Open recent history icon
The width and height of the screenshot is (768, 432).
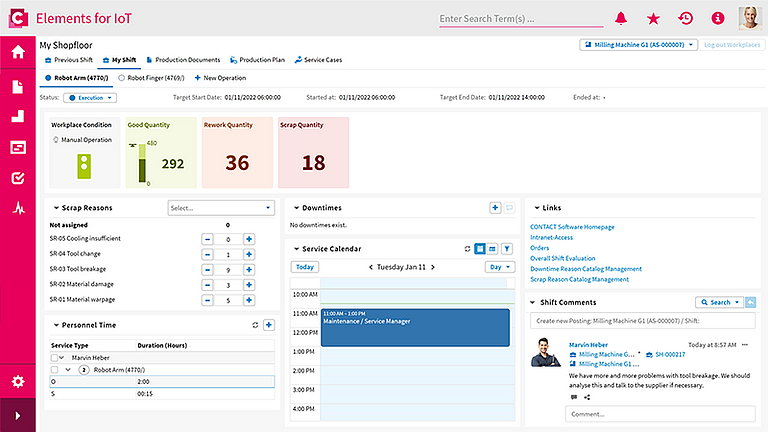(x=685, y=18)
